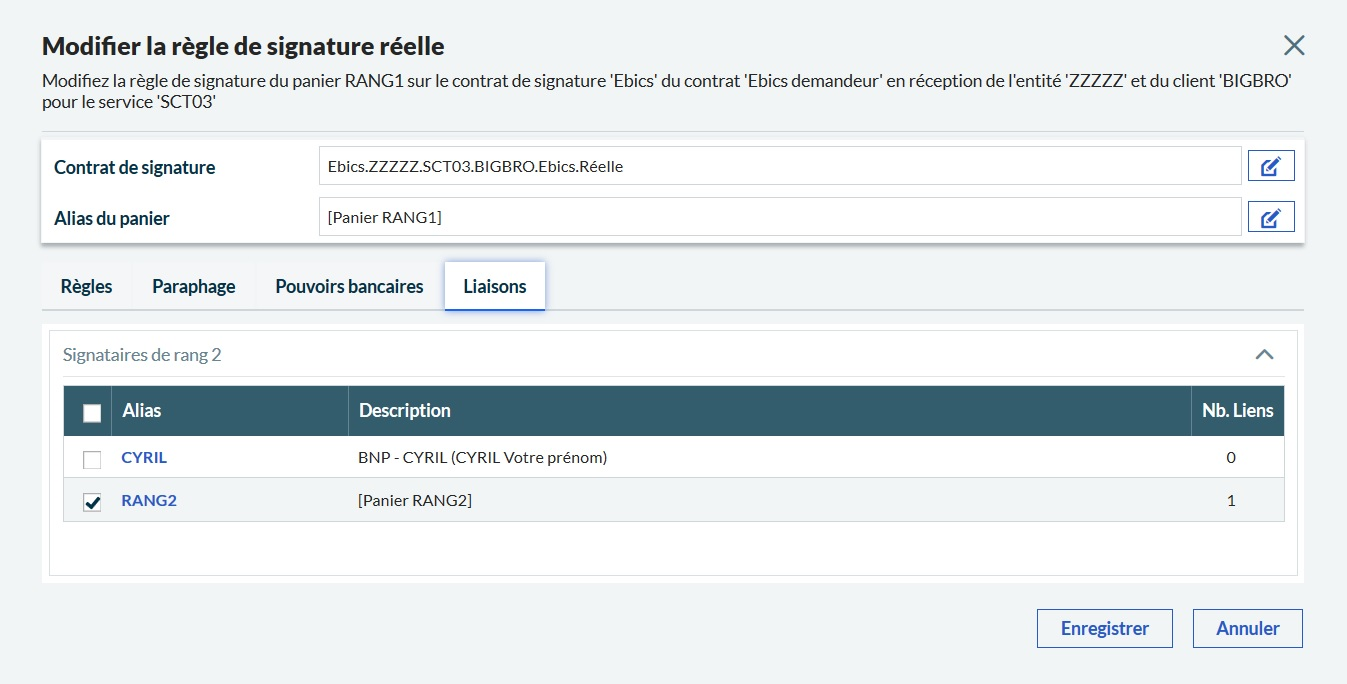Click the Annuler button
This screenshot has height=684, width=1347.
1247,629
